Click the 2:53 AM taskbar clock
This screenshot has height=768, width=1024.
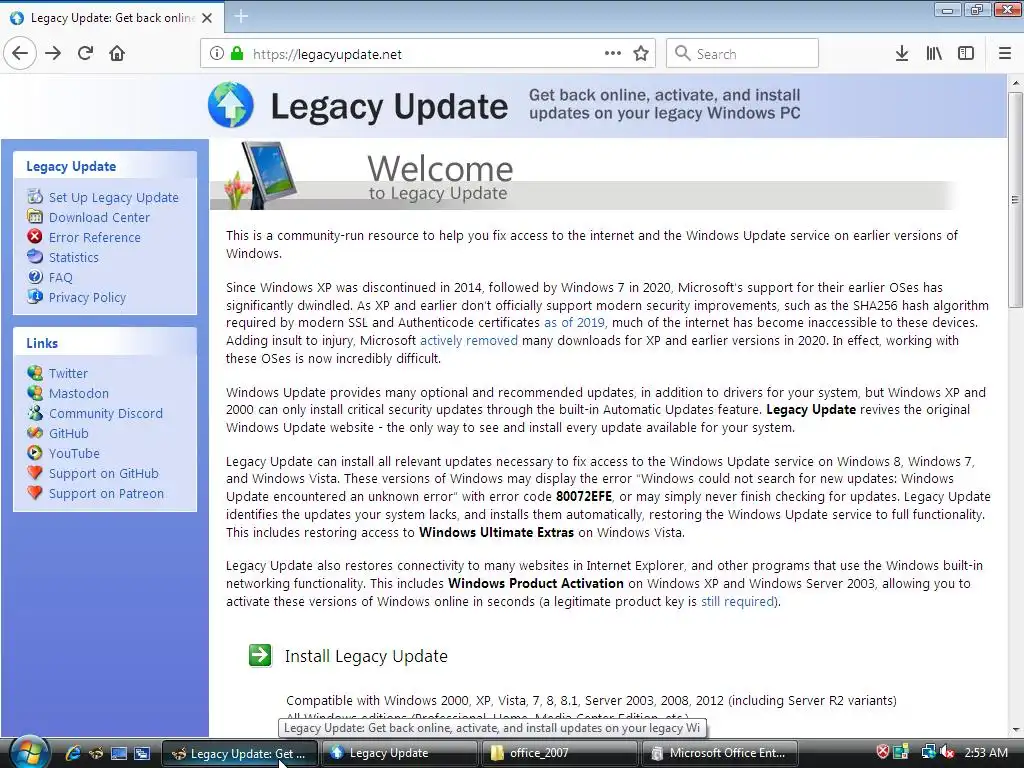(986, 753)
